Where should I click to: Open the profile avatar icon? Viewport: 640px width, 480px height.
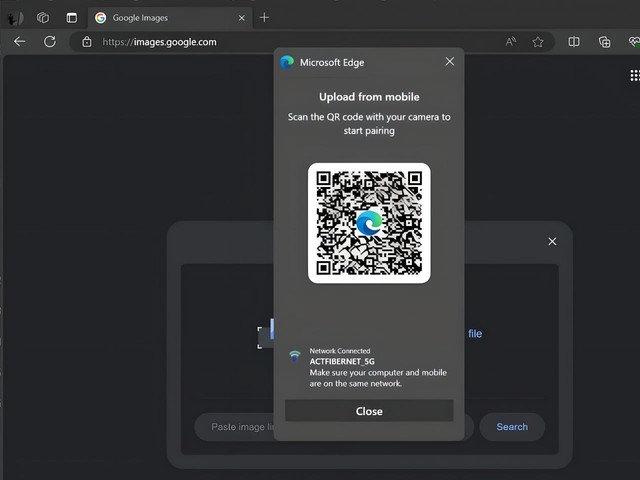[16, 18]
